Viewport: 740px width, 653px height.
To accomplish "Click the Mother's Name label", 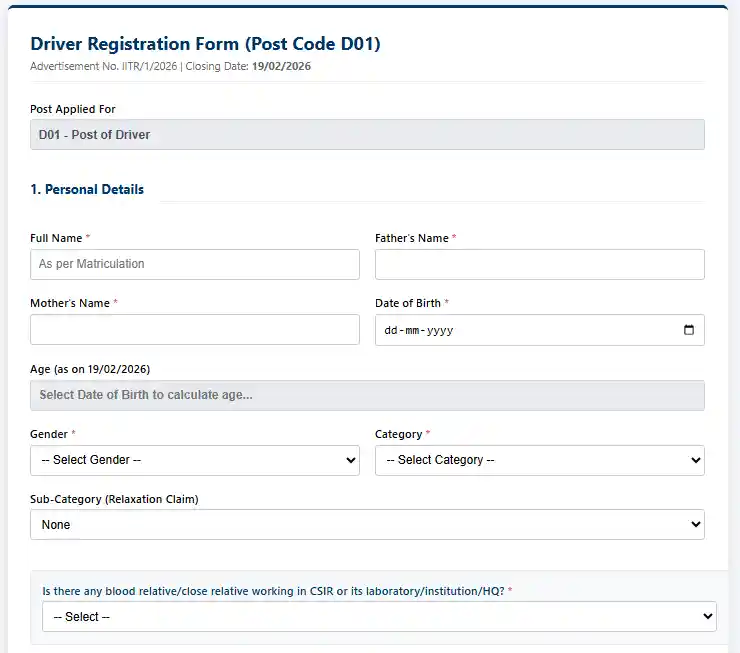I will [70, 303].
